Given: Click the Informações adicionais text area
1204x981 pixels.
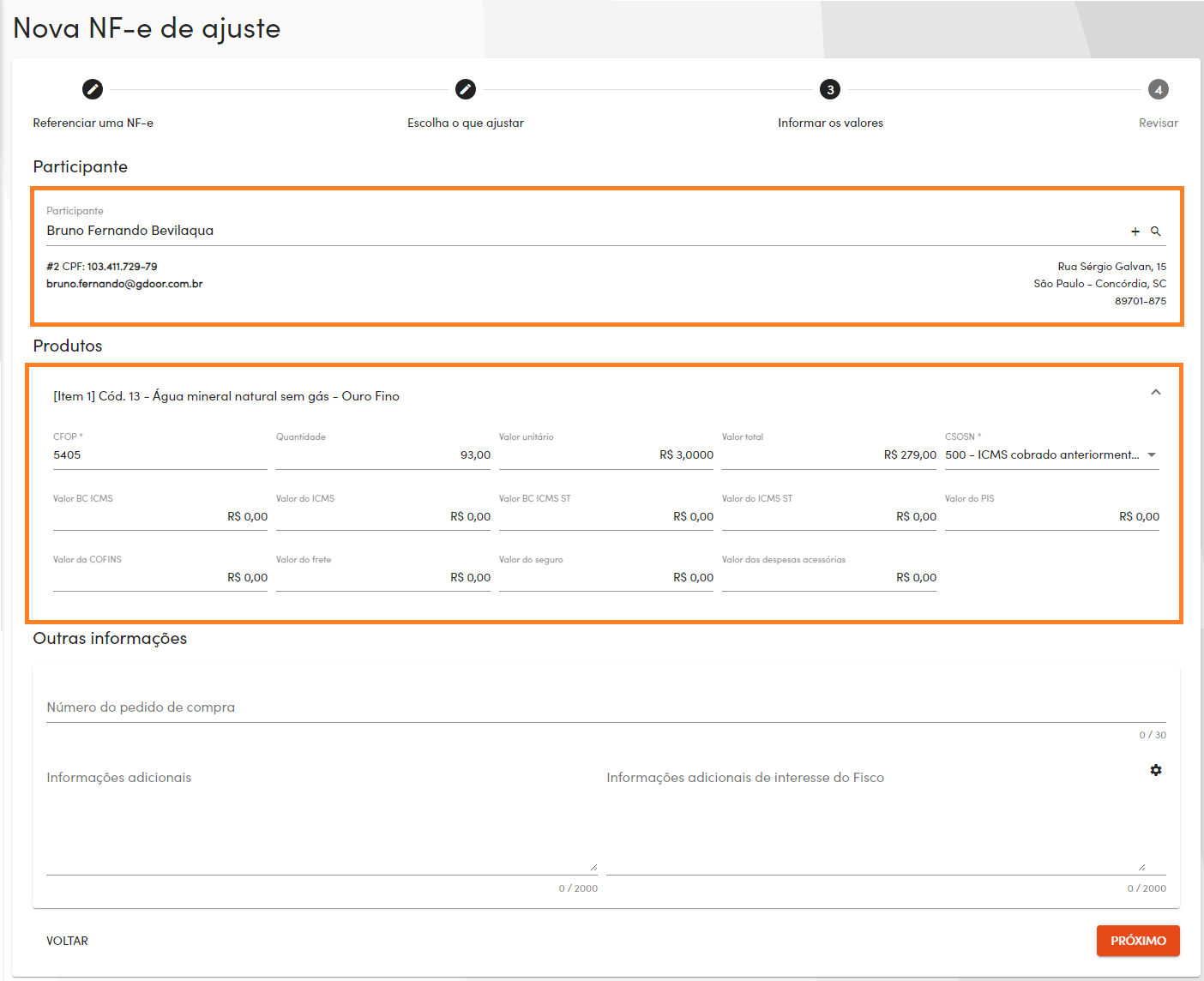Looking at the screenshot, I should coord(322,819).
